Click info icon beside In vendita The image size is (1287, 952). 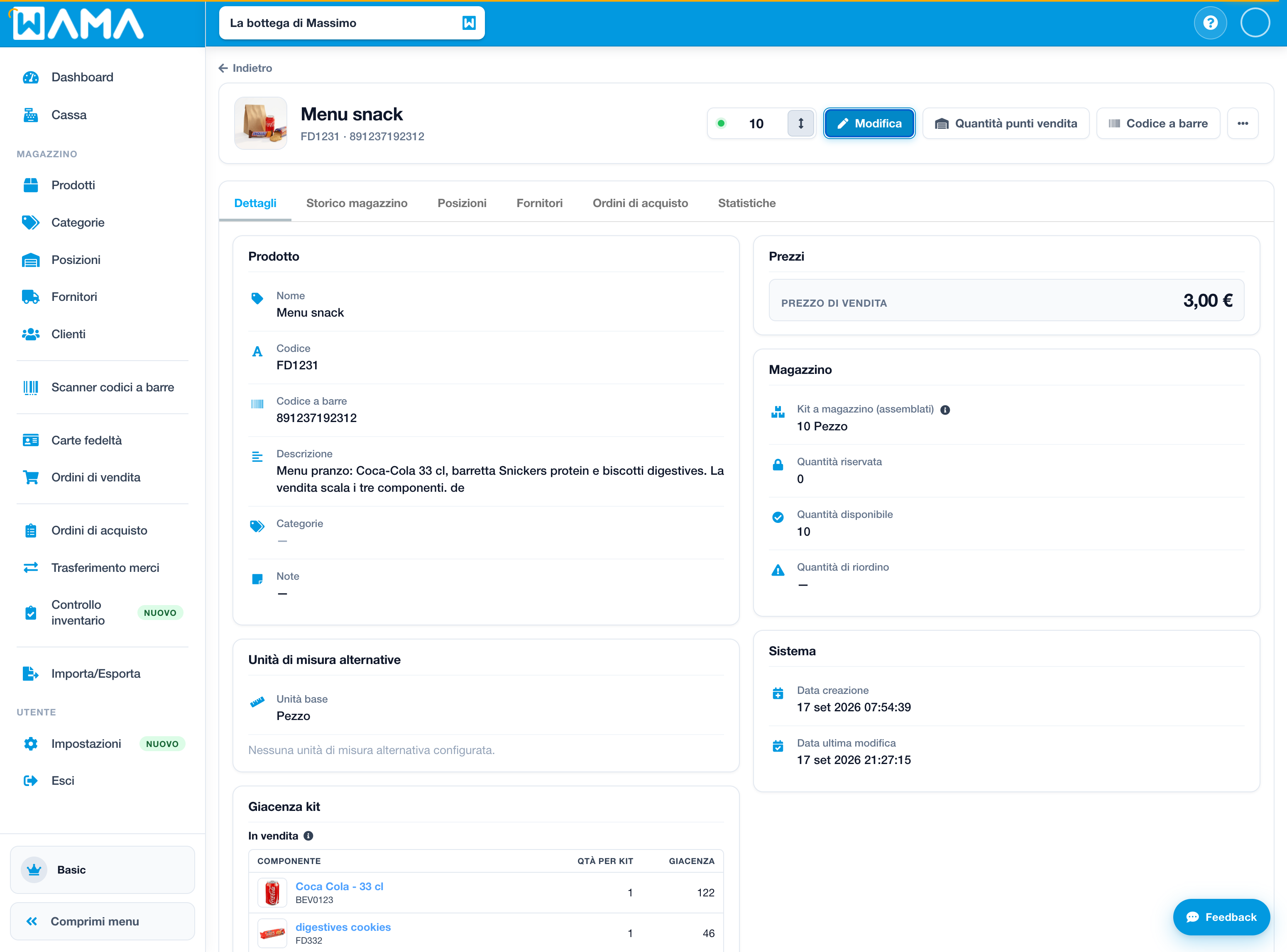(x=308, y=836)
